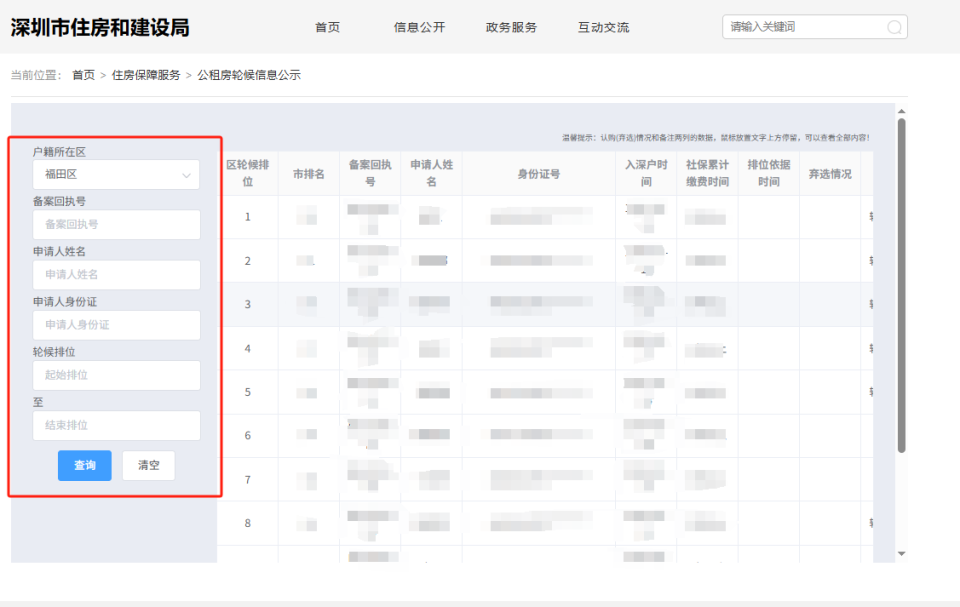Select the table row ranked 5

pos(545,392)
